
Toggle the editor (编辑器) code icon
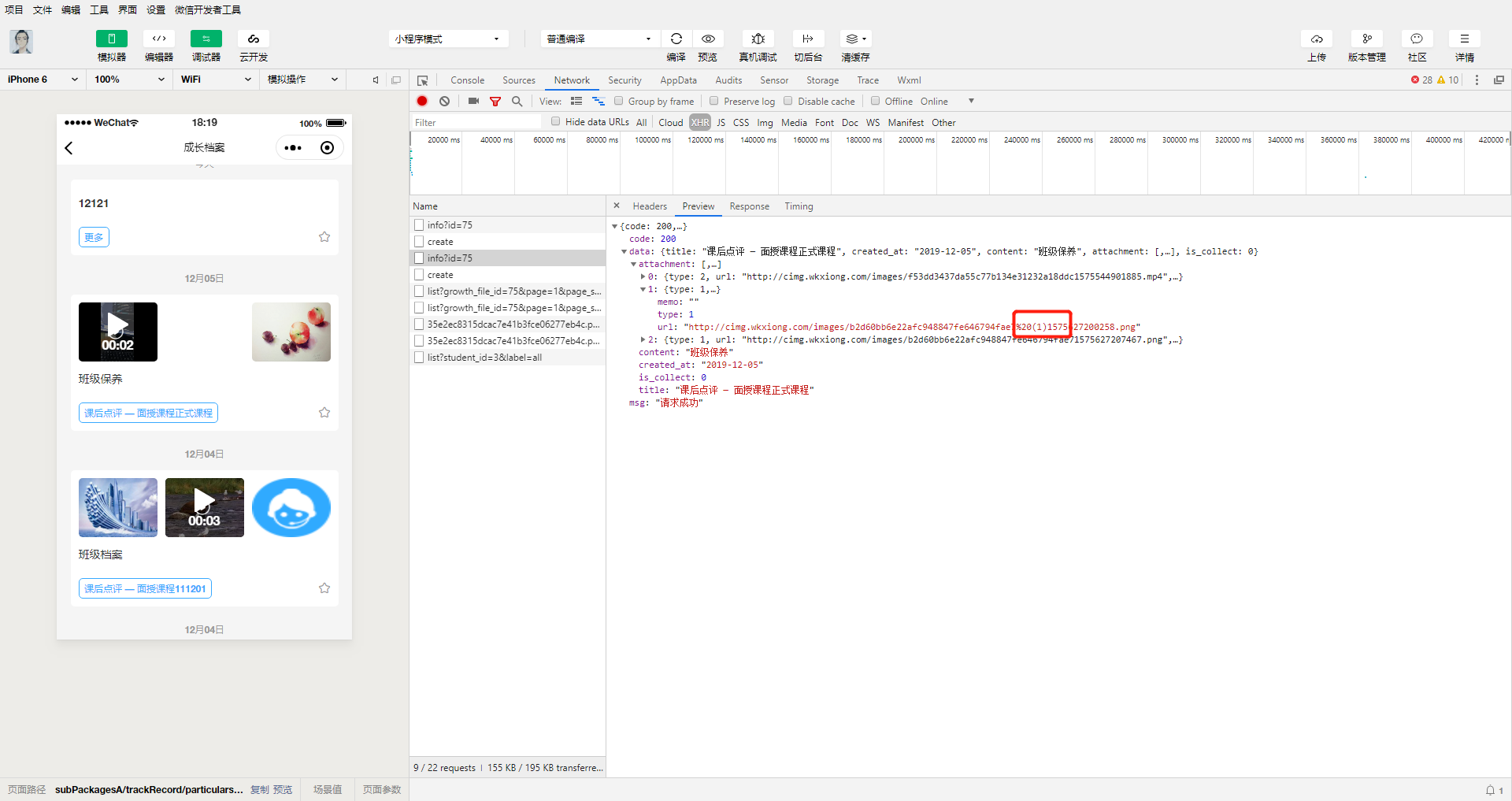(x=159, y=39)
